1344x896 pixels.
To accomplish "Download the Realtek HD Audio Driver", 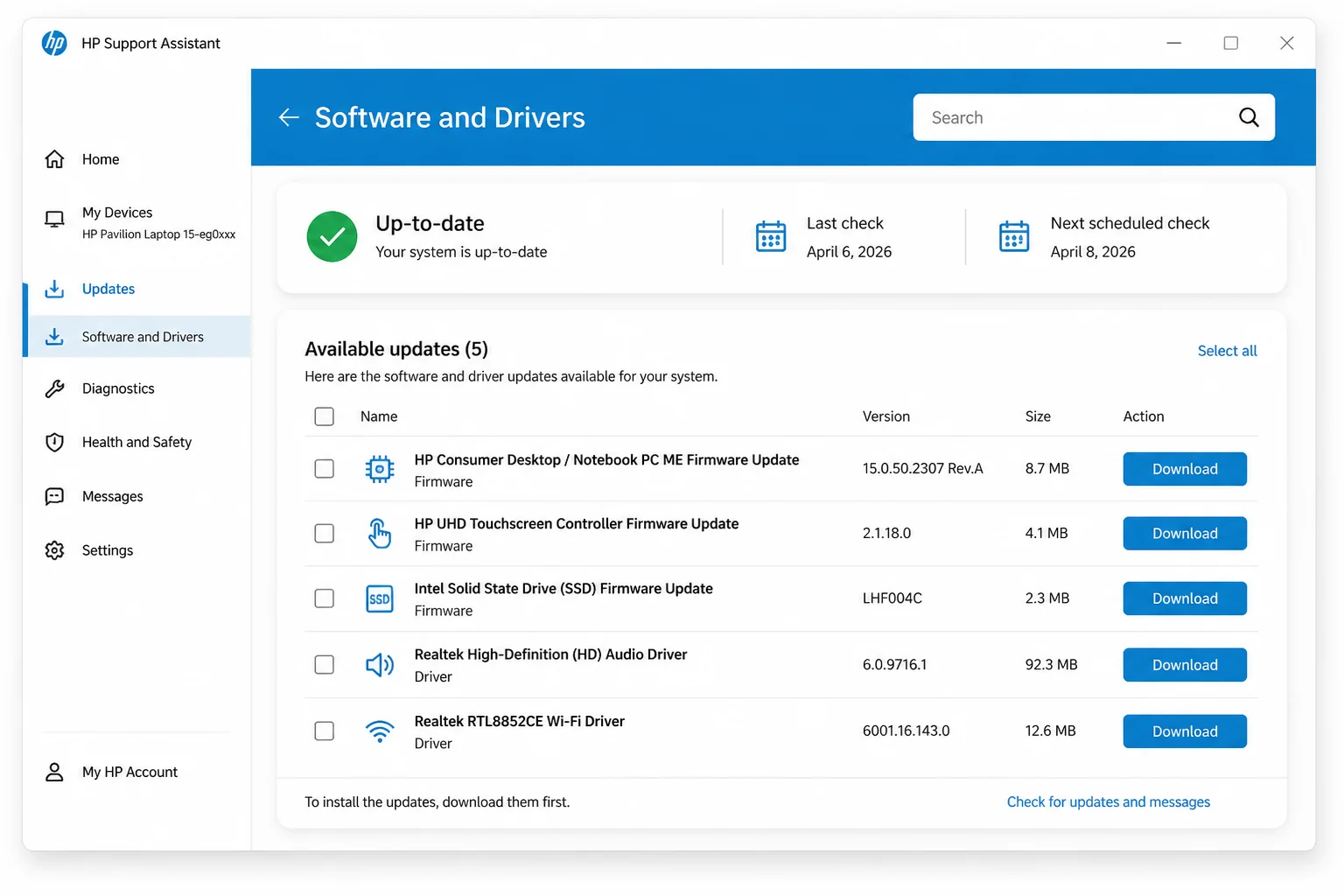I will tap(1185, 665).
